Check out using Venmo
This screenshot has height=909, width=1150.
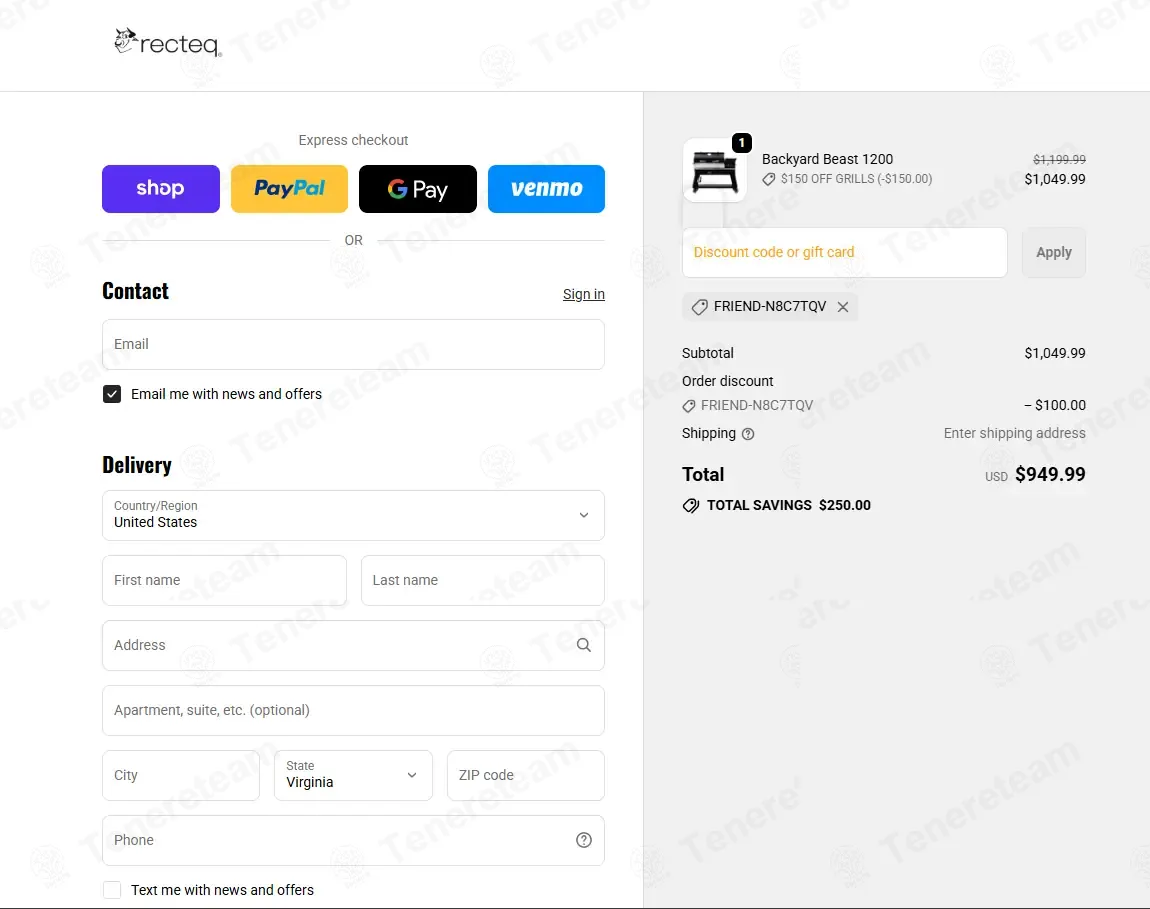[546, 189]
